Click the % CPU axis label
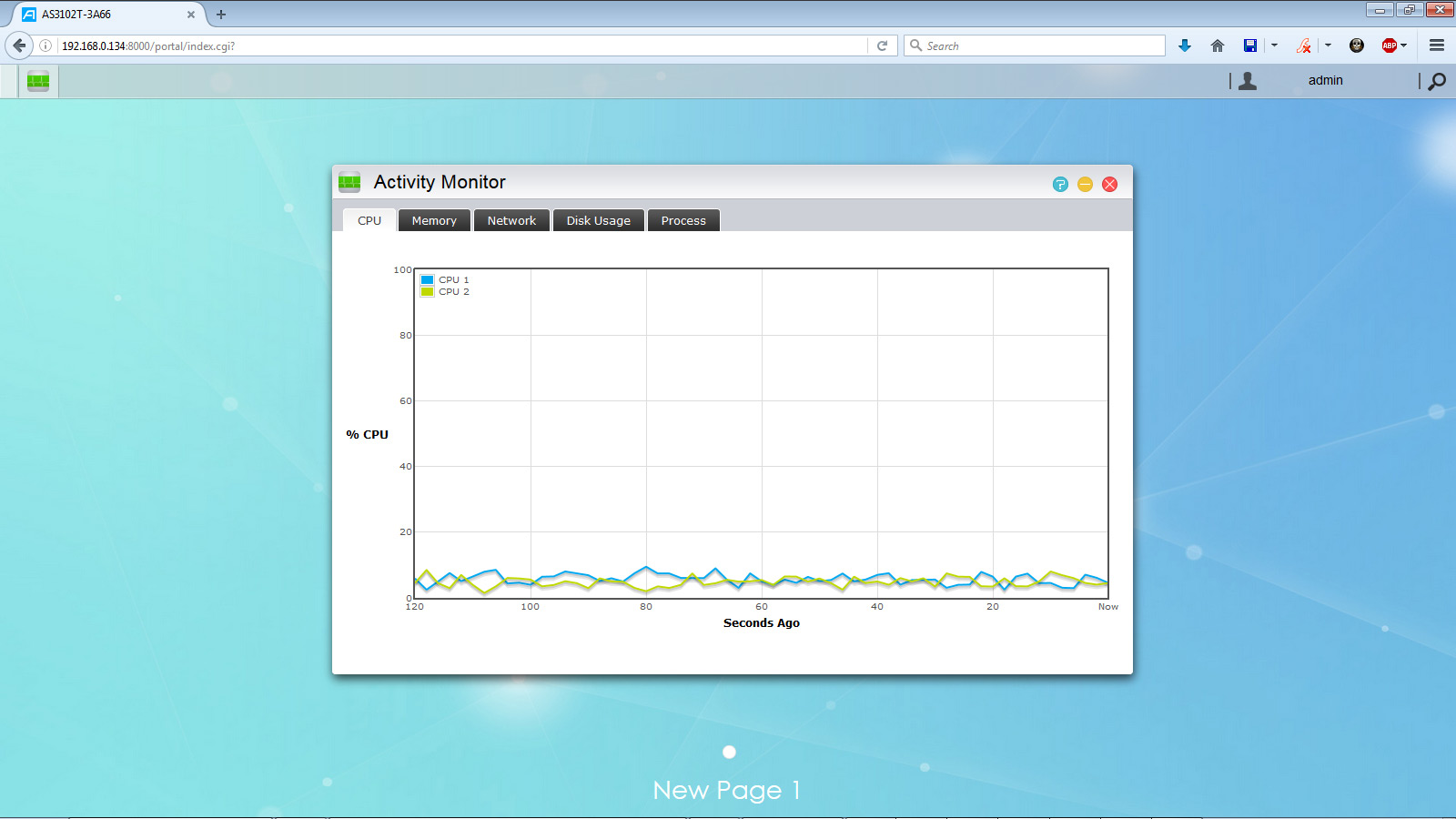The width and height of the screenshot is (1456, 819). click(x=367, y=435)
